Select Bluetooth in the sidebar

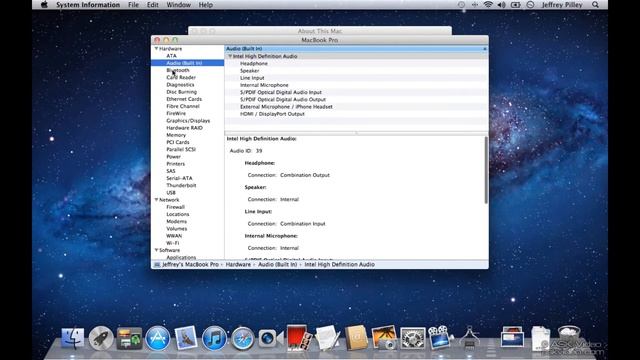point(178,70)
